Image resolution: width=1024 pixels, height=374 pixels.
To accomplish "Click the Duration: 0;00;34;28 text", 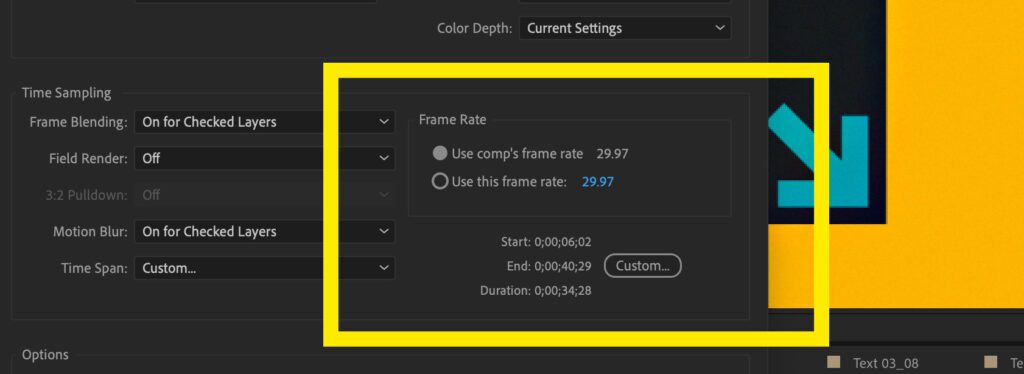I will click(x=536, y=290).
